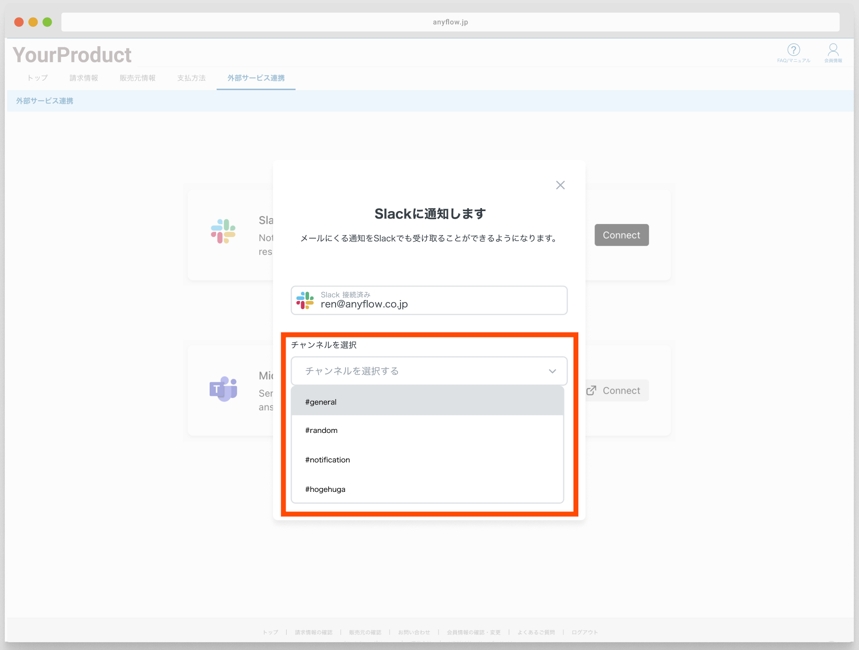The height and width of the screenshot is (650, 859).
Task: Select the #hogehuga channel
Action: (427, 489)
